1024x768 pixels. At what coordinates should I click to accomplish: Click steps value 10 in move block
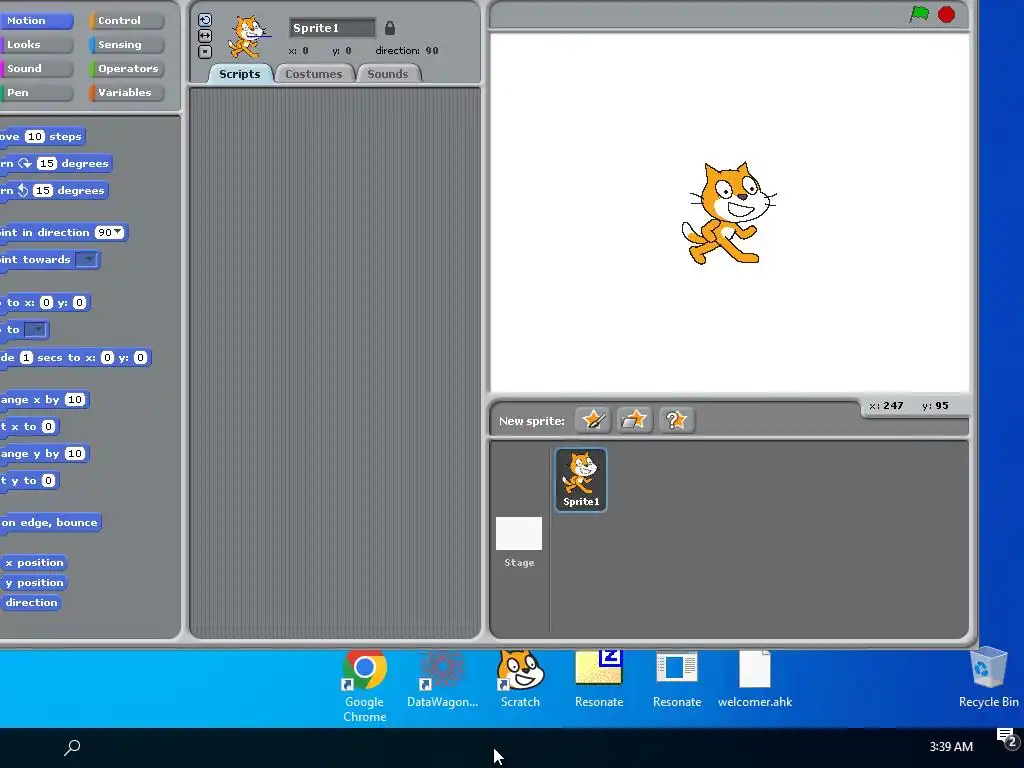(35, 136)
